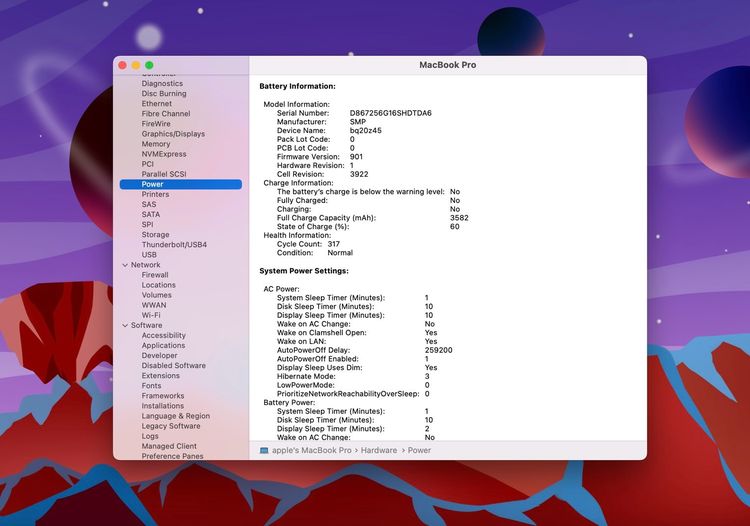
Task: Open Printers in the sidebar
Action: pyautogui.click(x=155, y=194)
